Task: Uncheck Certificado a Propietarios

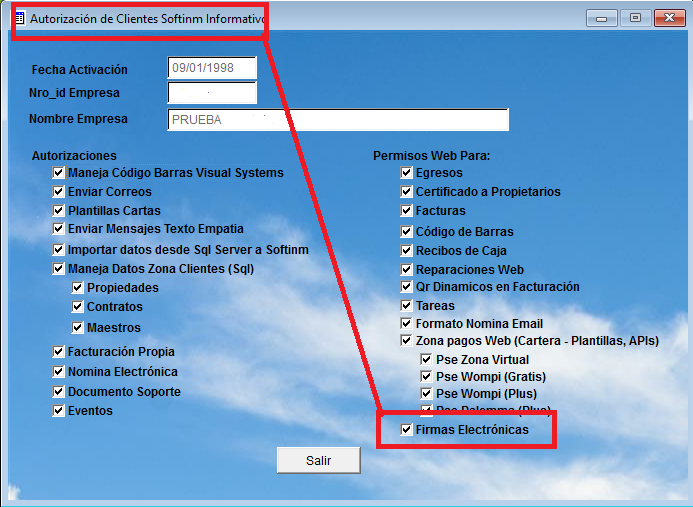Action: (406, 191)
